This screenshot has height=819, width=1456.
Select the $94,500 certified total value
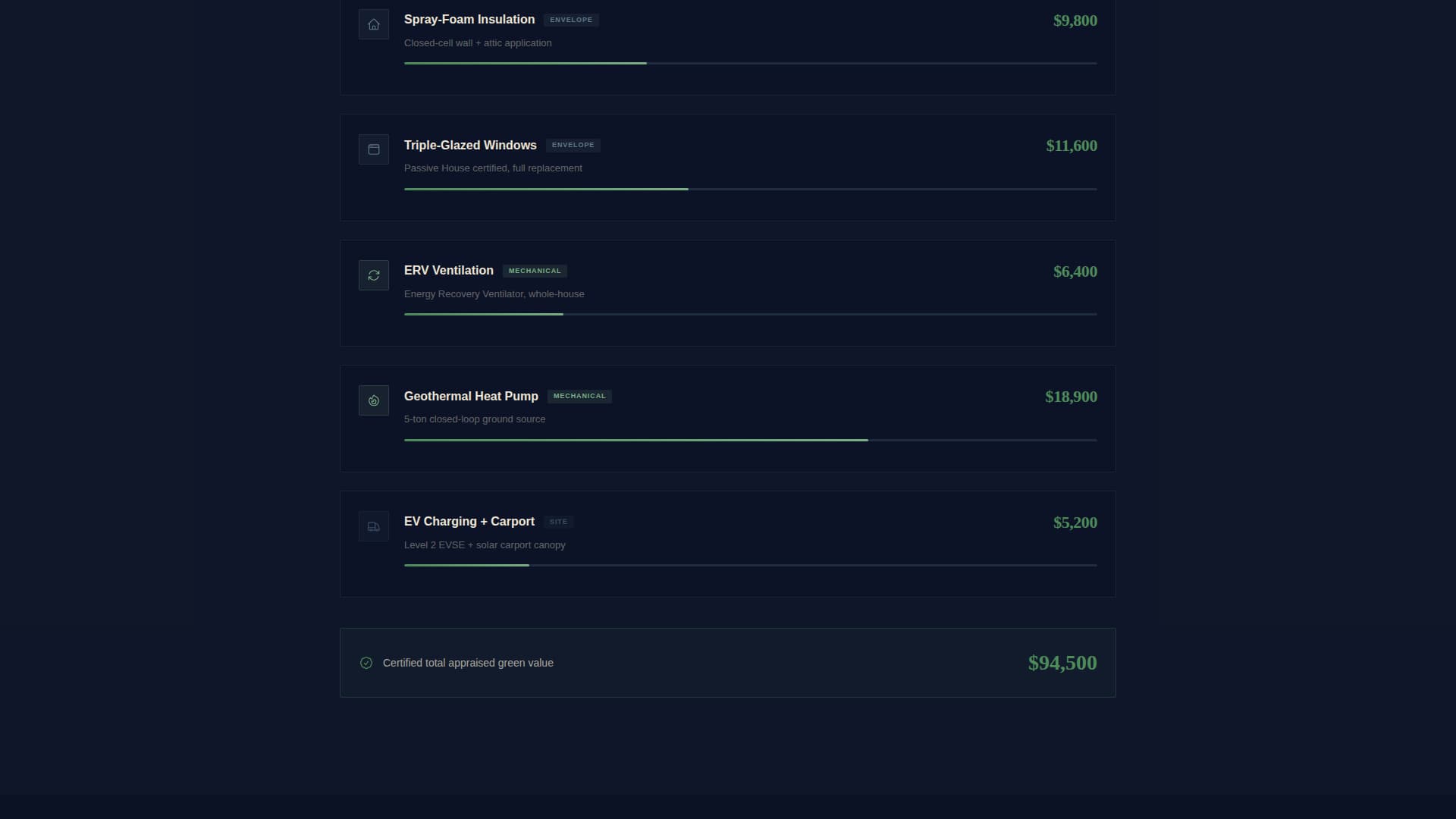point(1062,662)
